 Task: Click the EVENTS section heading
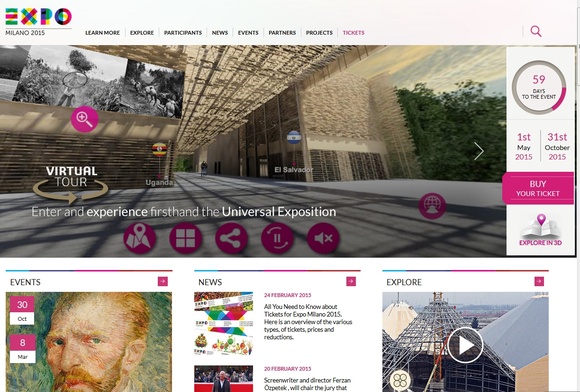25,282
